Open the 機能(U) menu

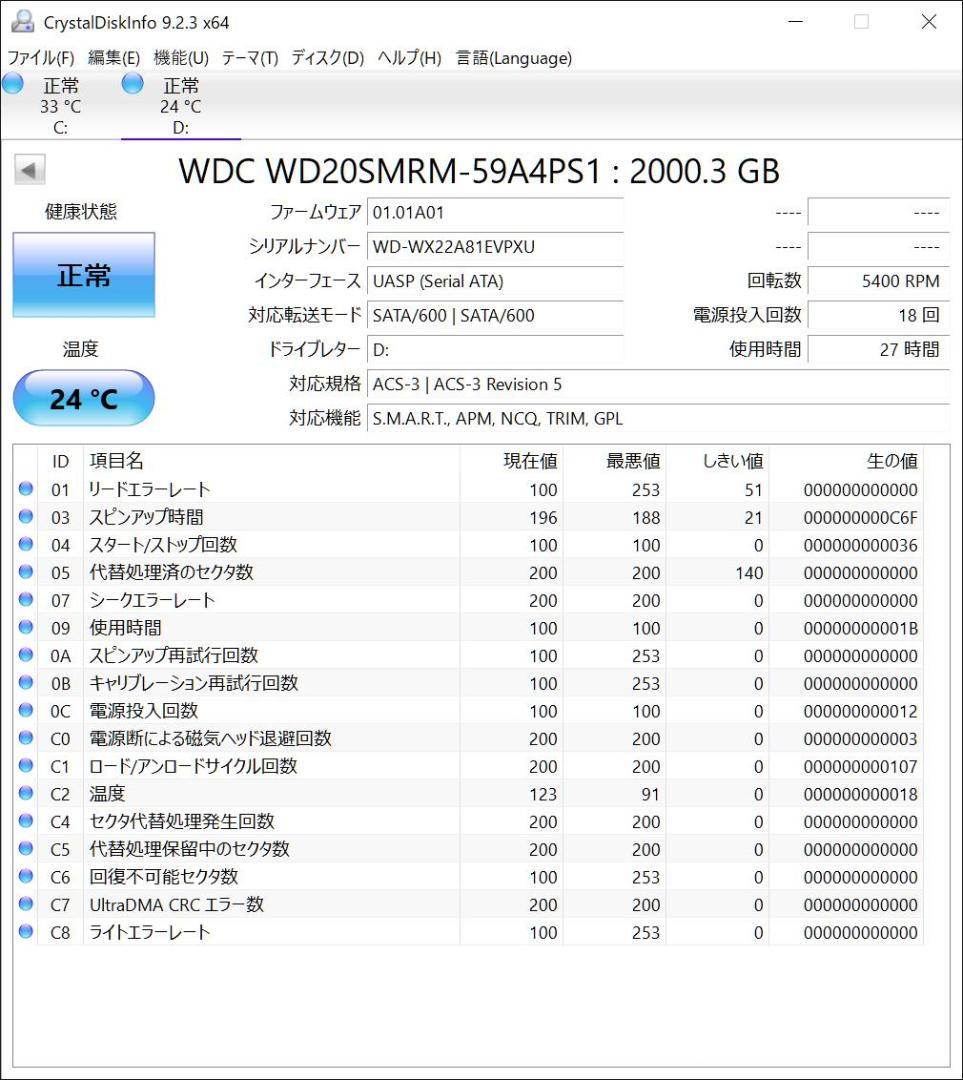coord(181,58)
